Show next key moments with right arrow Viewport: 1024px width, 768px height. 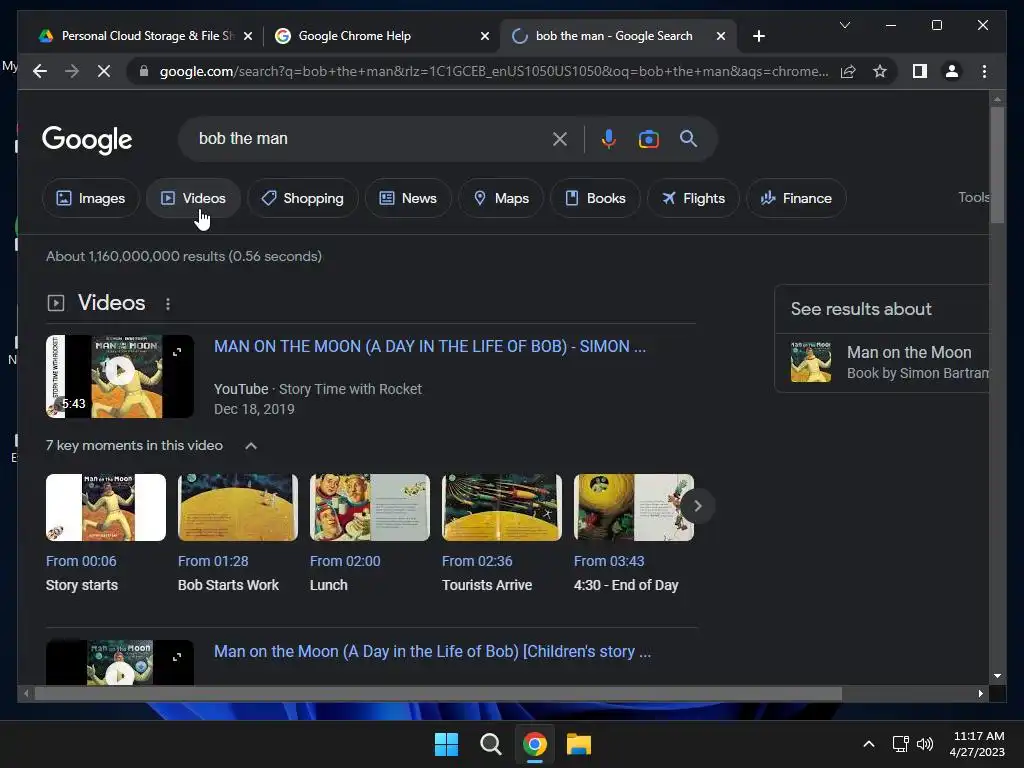(697, 505)
